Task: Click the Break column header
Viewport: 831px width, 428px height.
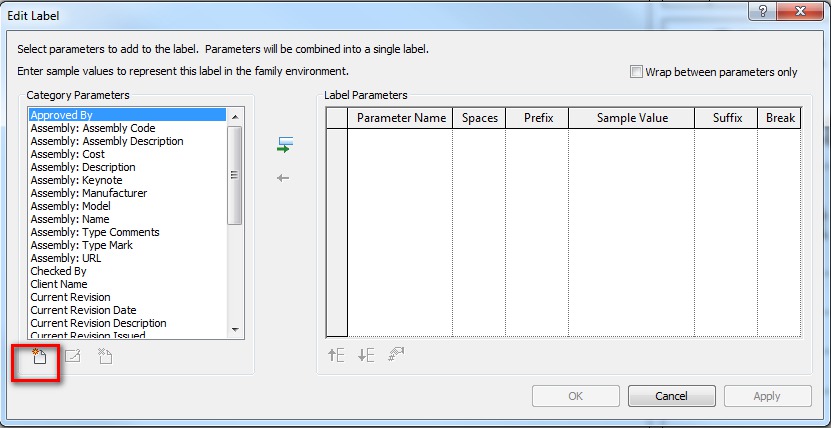Action: coord(780,118)
